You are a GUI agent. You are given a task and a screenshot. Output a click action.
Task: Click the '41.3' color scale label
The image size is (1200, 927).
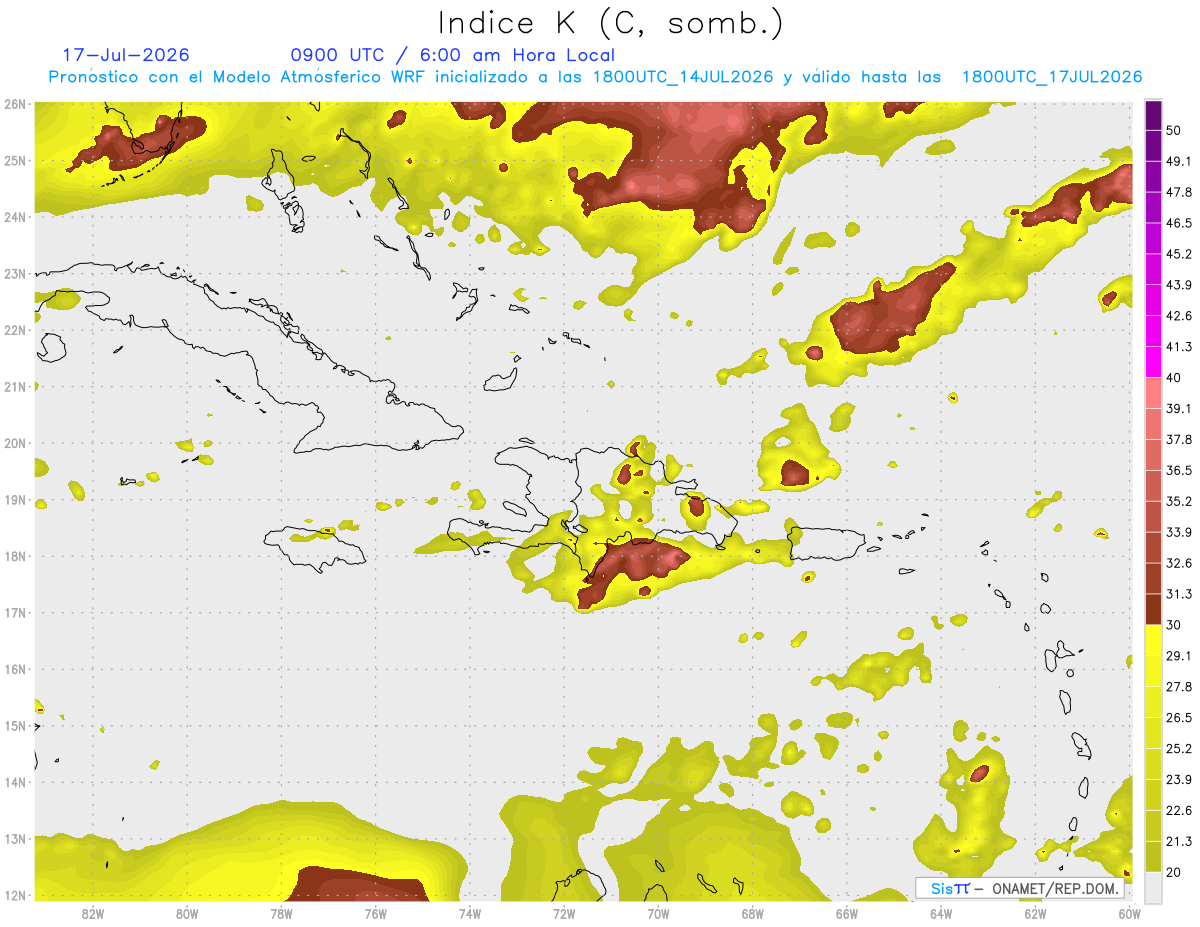coord(1179,347)
